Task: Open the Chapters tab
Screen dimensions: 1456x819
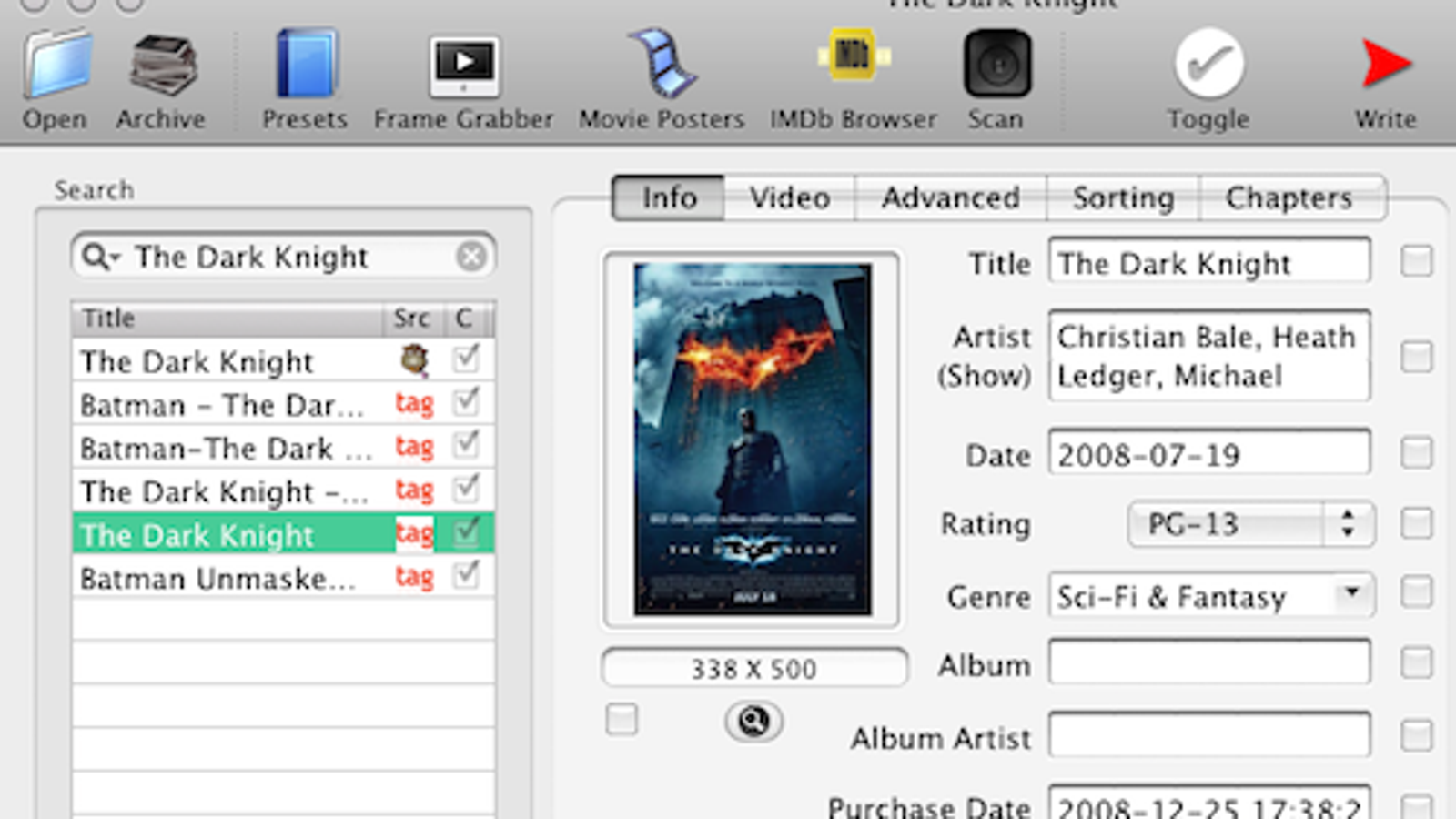Action: (x=1292, y=197)
